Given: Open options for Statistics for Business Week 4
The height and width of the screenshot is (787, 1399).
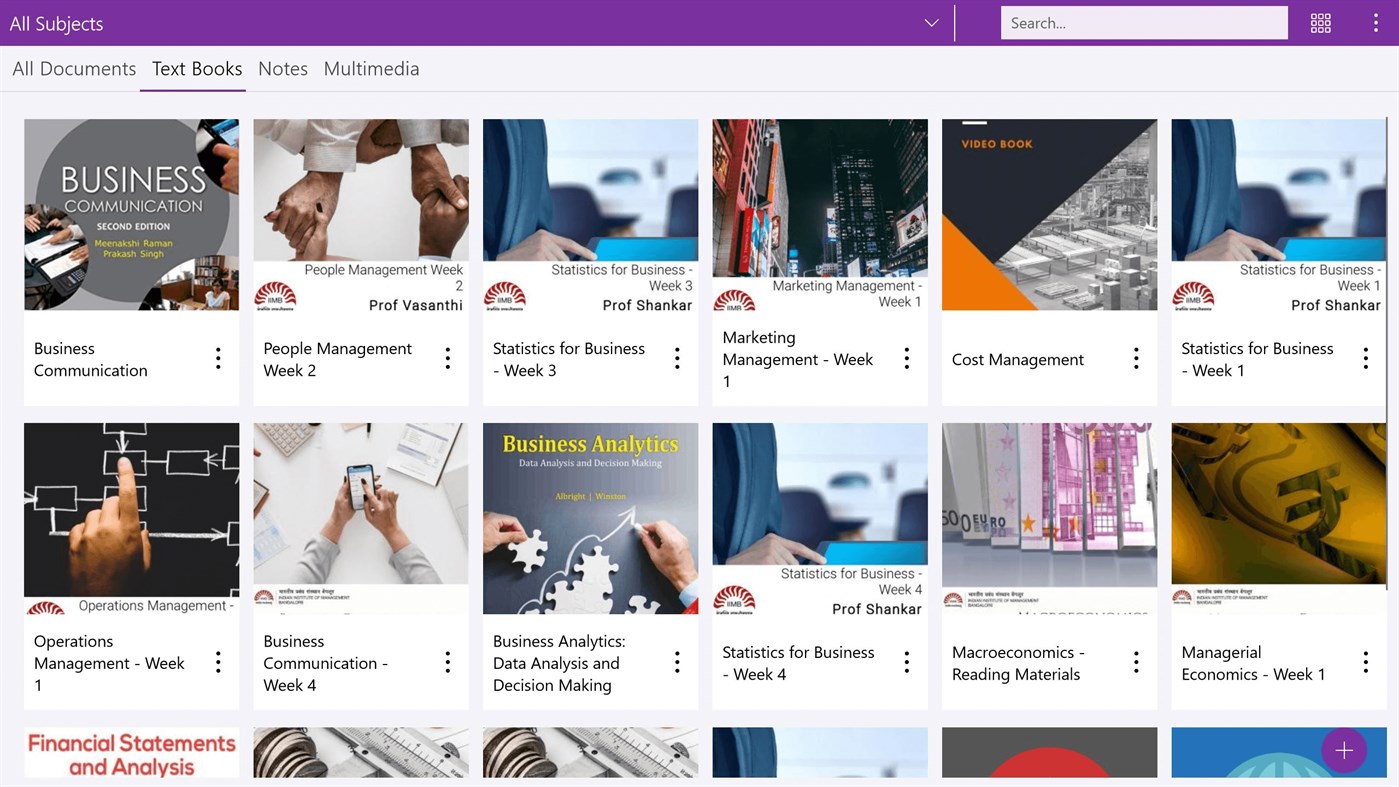Looking at the screenshot, I should click(x=906, y=663).
